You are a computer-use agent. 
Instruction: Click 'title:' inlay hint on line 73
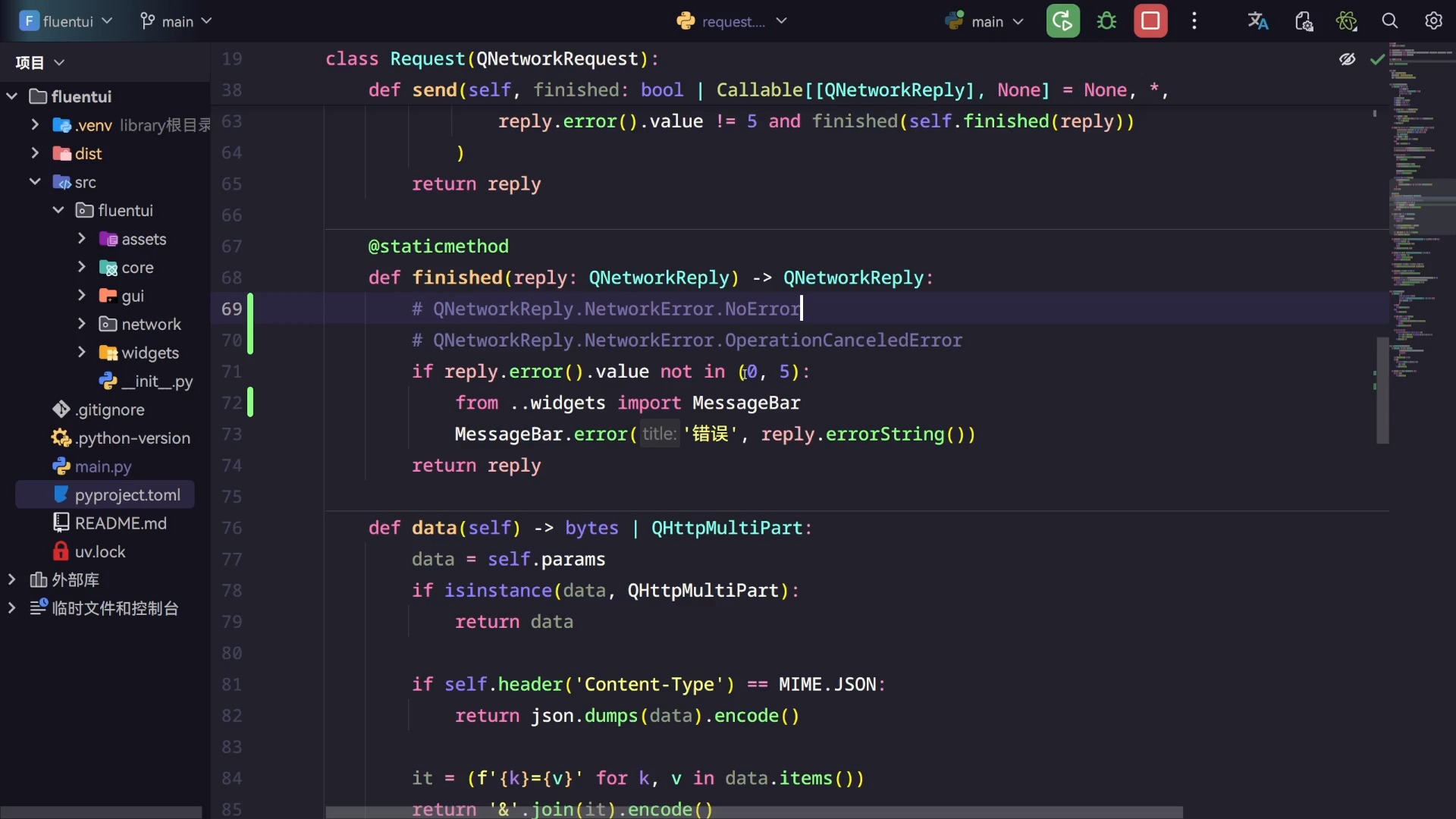[659, 435]
